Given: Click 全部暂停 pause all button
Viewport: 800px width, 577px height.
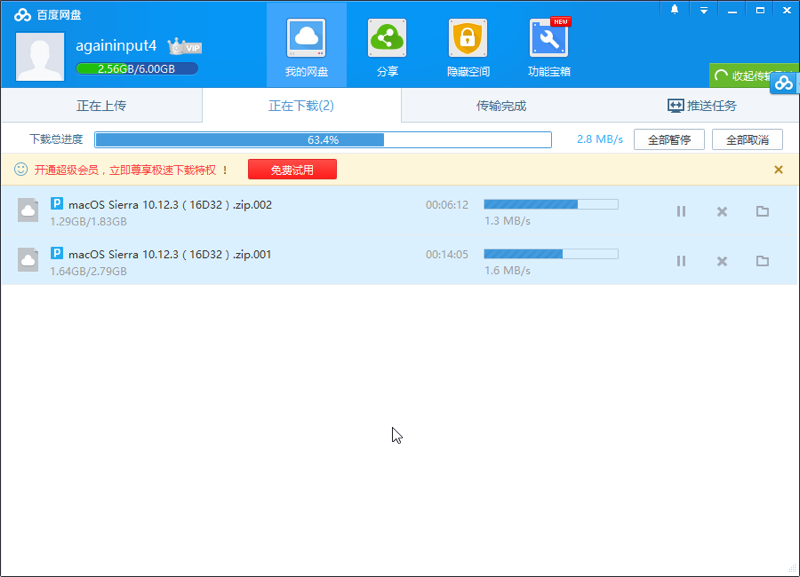Looking at the screenshot, I should (669, 140).
